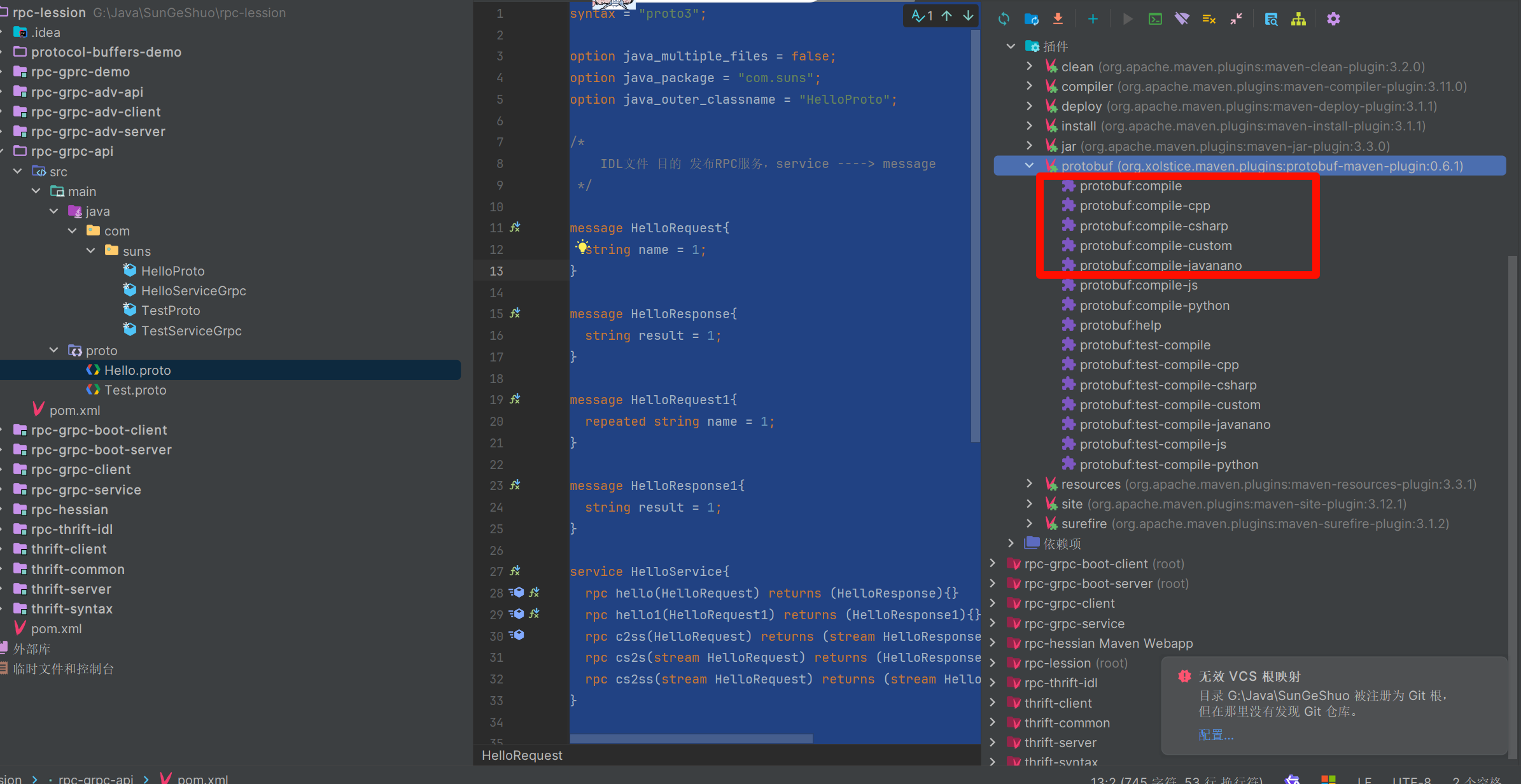Click the pom.xml breadcrumb at bottom
This screenshot has height=784, width=1521.
pyautogui.click(x=202, y=778)
